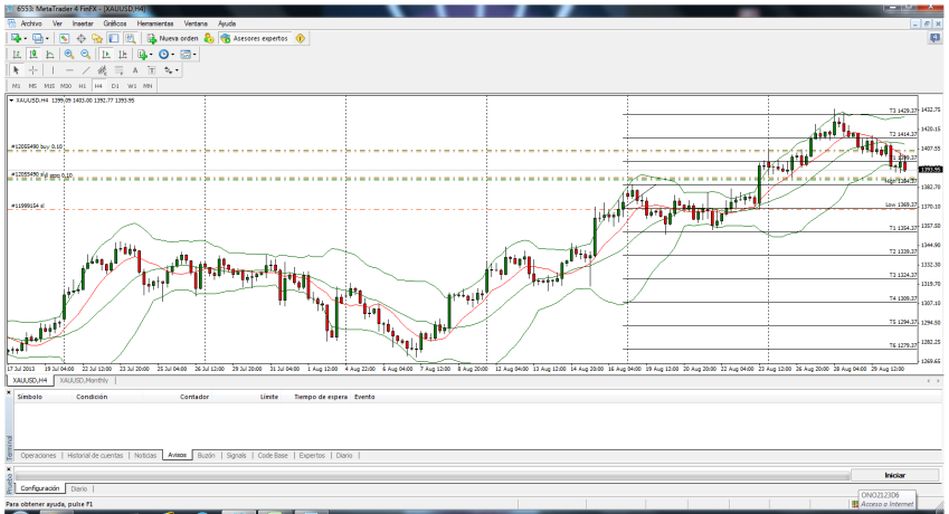Select the text label A tool

136,70
